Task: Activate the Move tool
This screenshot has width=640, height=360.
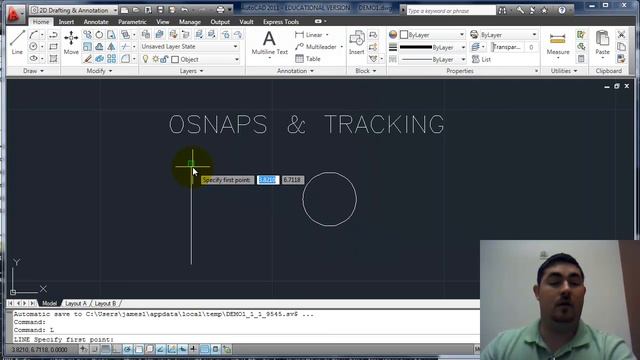Action: (x=71, y=42)
